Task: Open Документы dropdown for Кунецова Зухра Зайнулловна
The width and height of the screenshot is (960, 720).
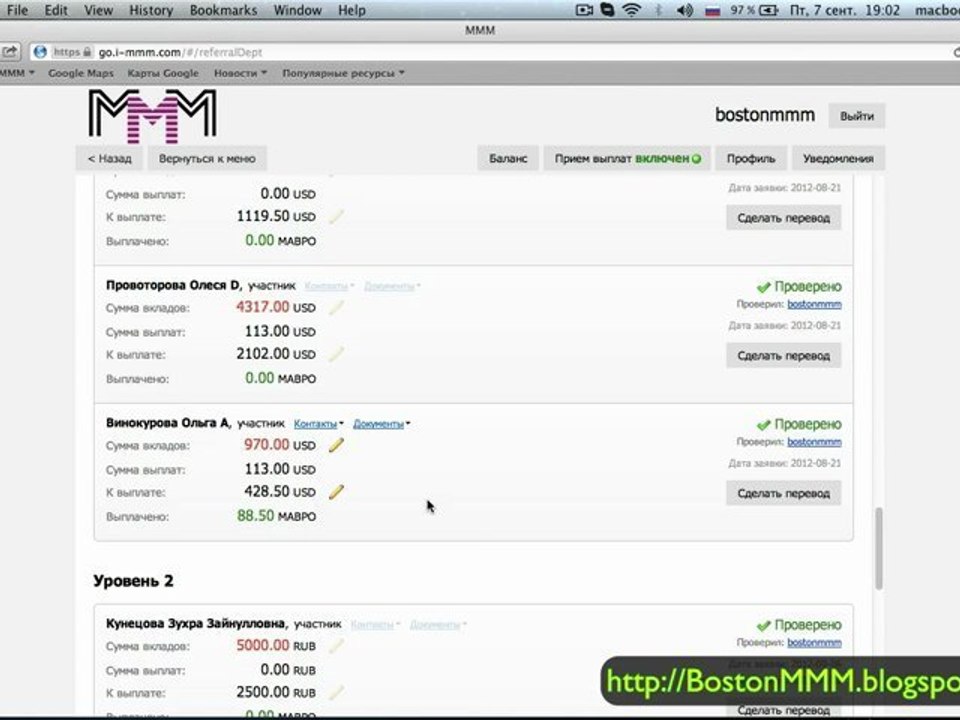Action: [x=438, y=624]
